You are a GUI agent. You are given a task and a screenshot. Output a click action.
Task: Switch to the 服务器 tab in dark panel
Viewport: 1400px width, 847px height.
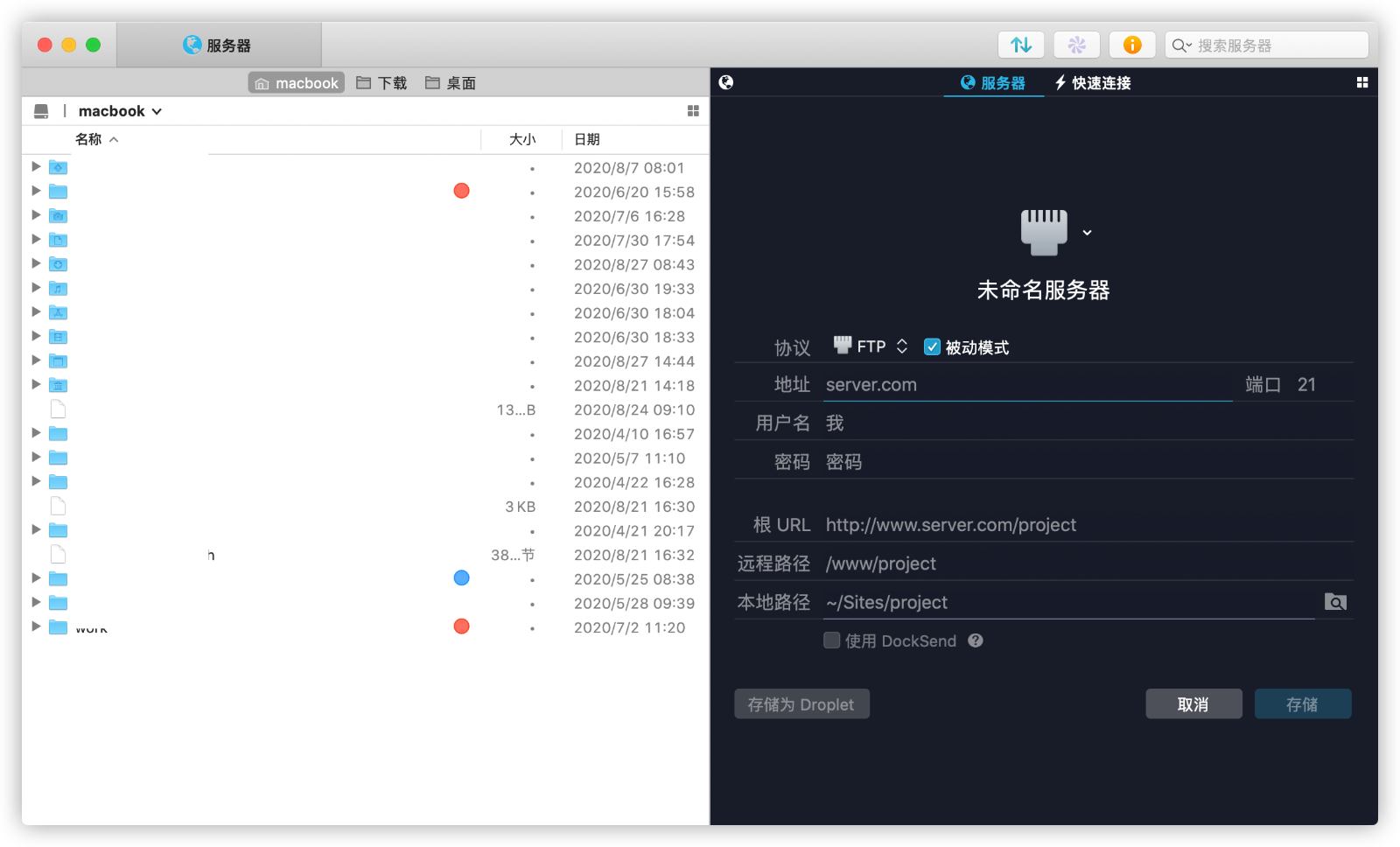tap(993, 83)
